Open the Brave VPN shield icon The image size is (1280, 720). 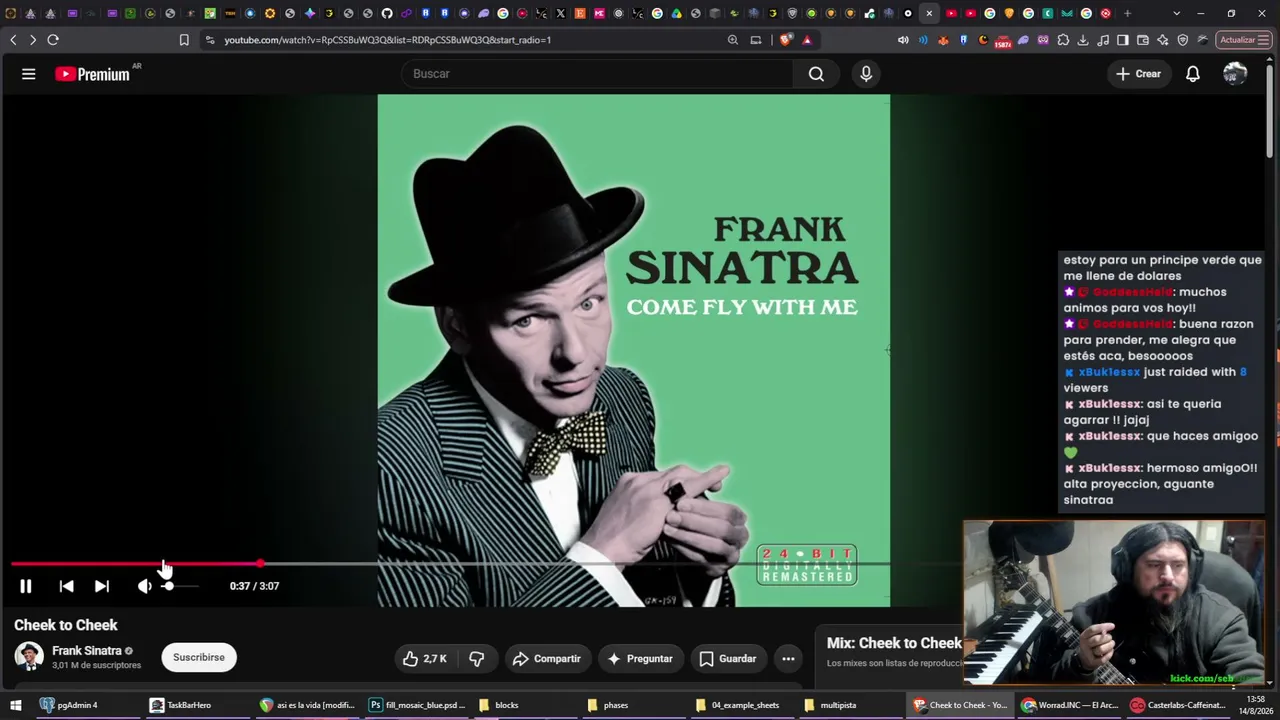(1183, 40)
